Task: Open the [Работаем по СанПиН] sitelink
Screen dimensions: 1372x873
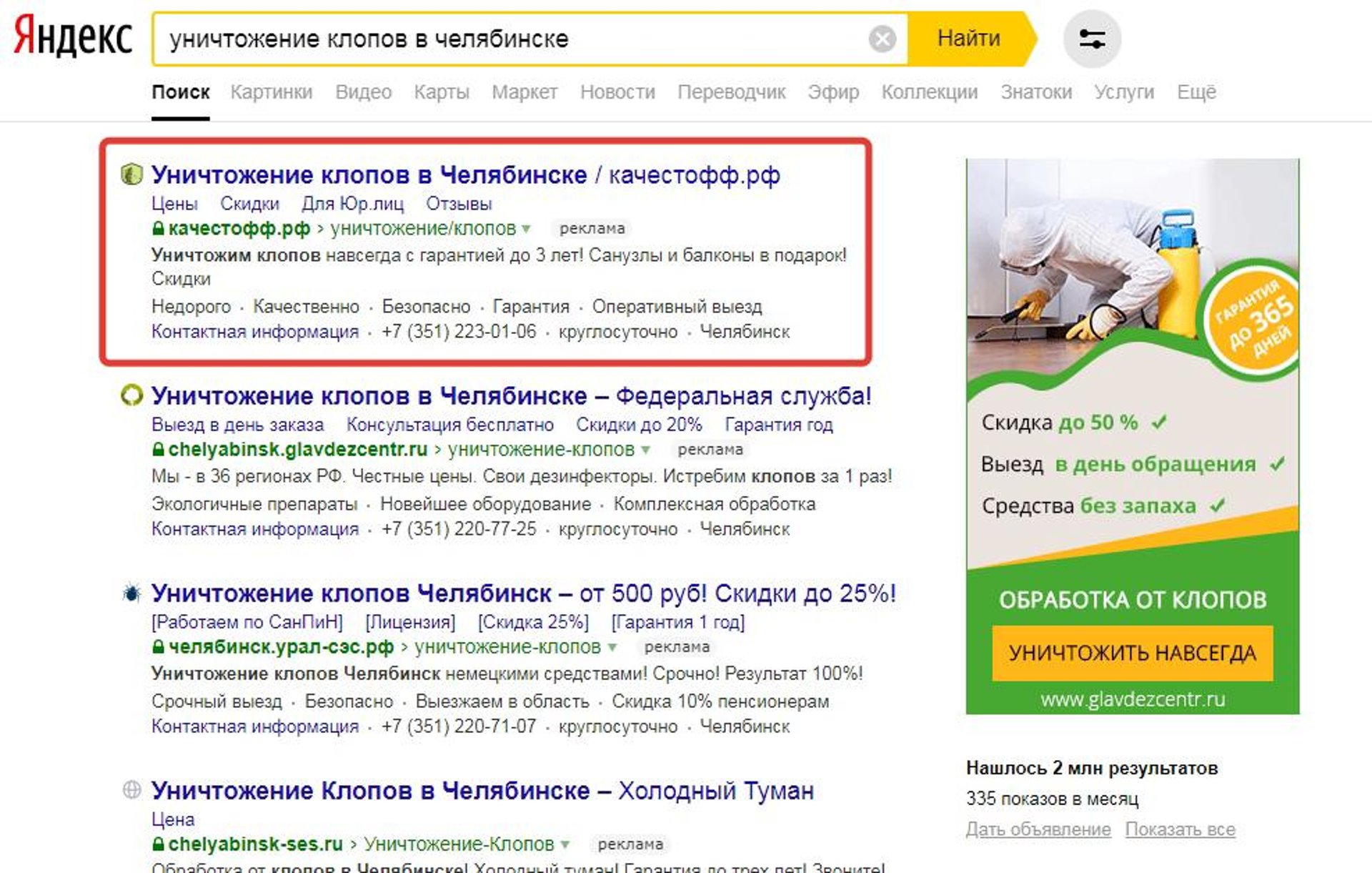Action: pyautogui.click(x=247, y=622)
